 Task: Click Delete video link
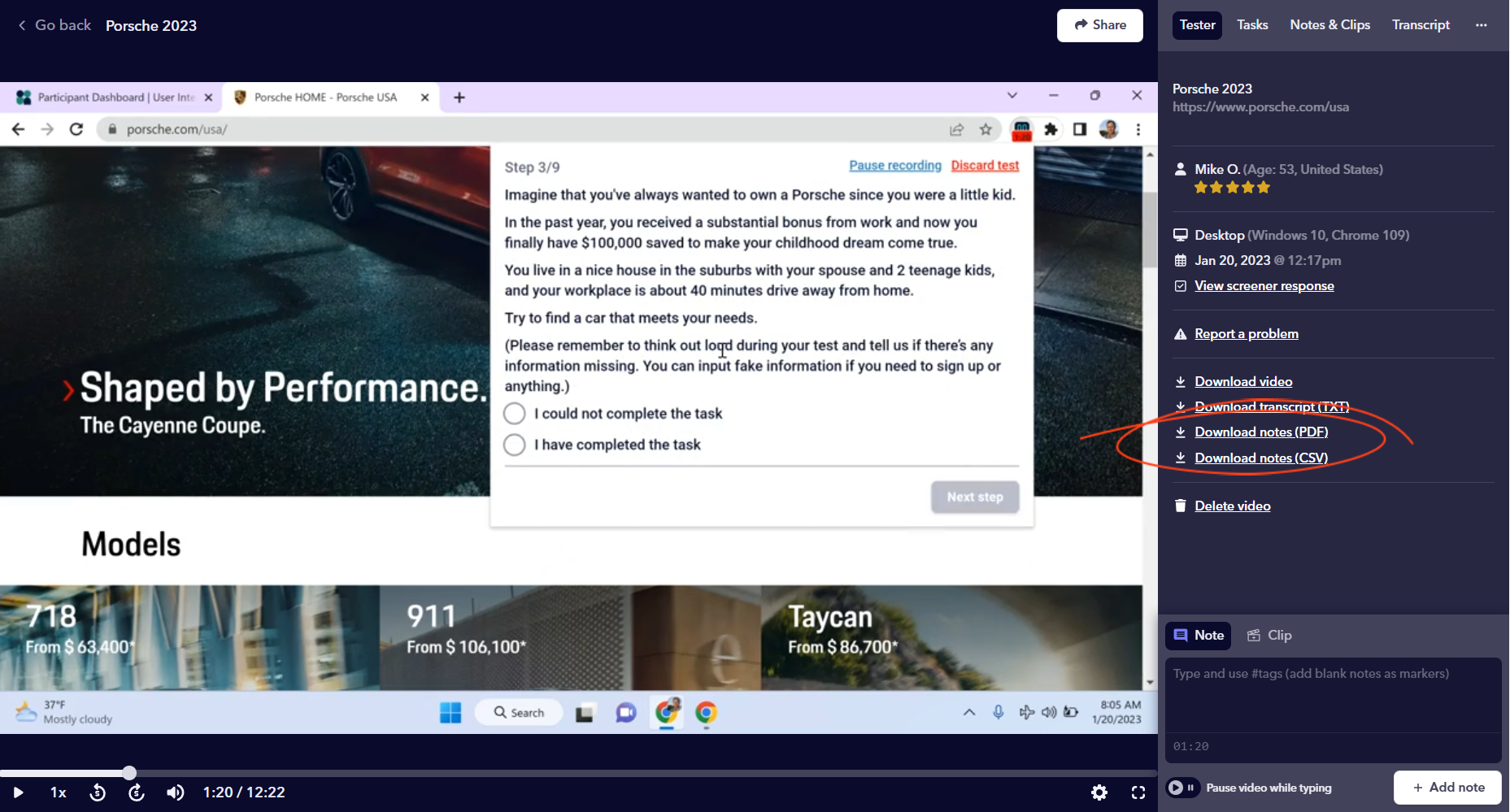(x=1232, y=506)
